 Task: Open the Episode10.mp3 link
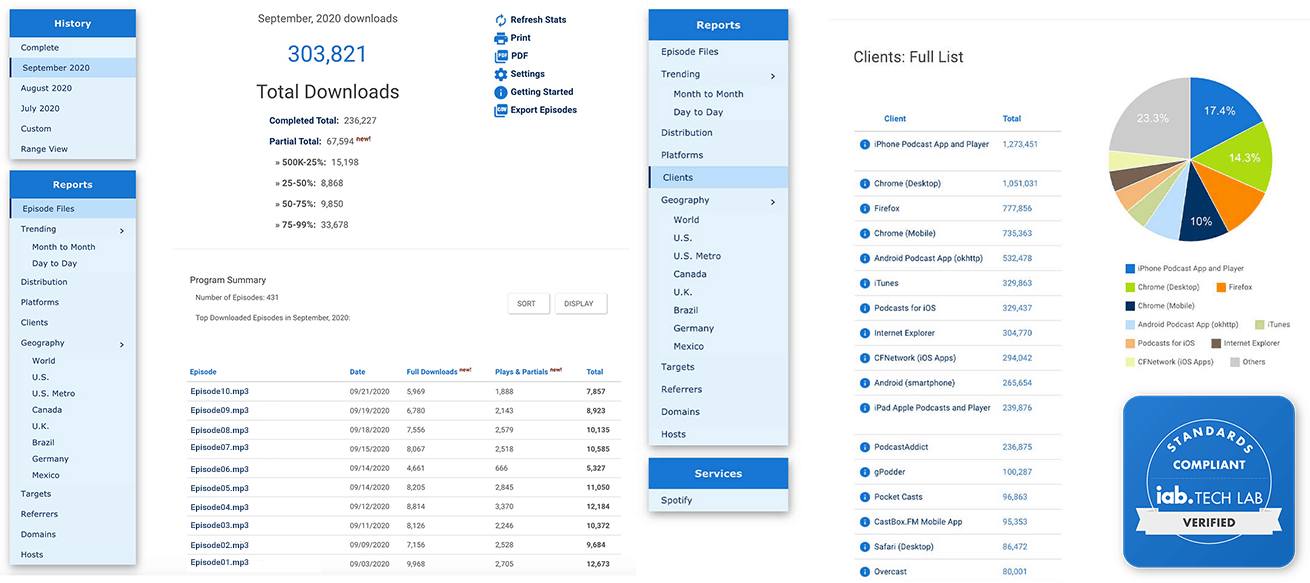(219, 391)
